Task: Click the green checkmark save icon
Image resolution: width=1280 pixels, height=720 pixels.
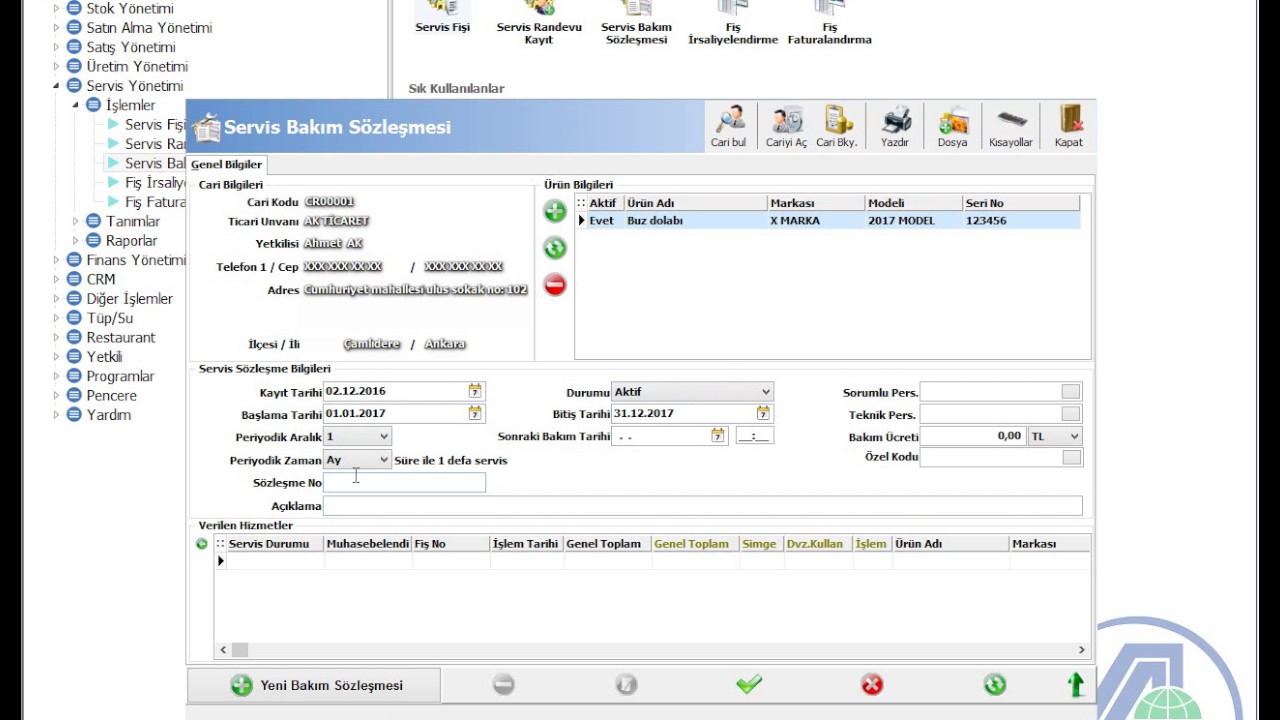Action: pos(749,684)
